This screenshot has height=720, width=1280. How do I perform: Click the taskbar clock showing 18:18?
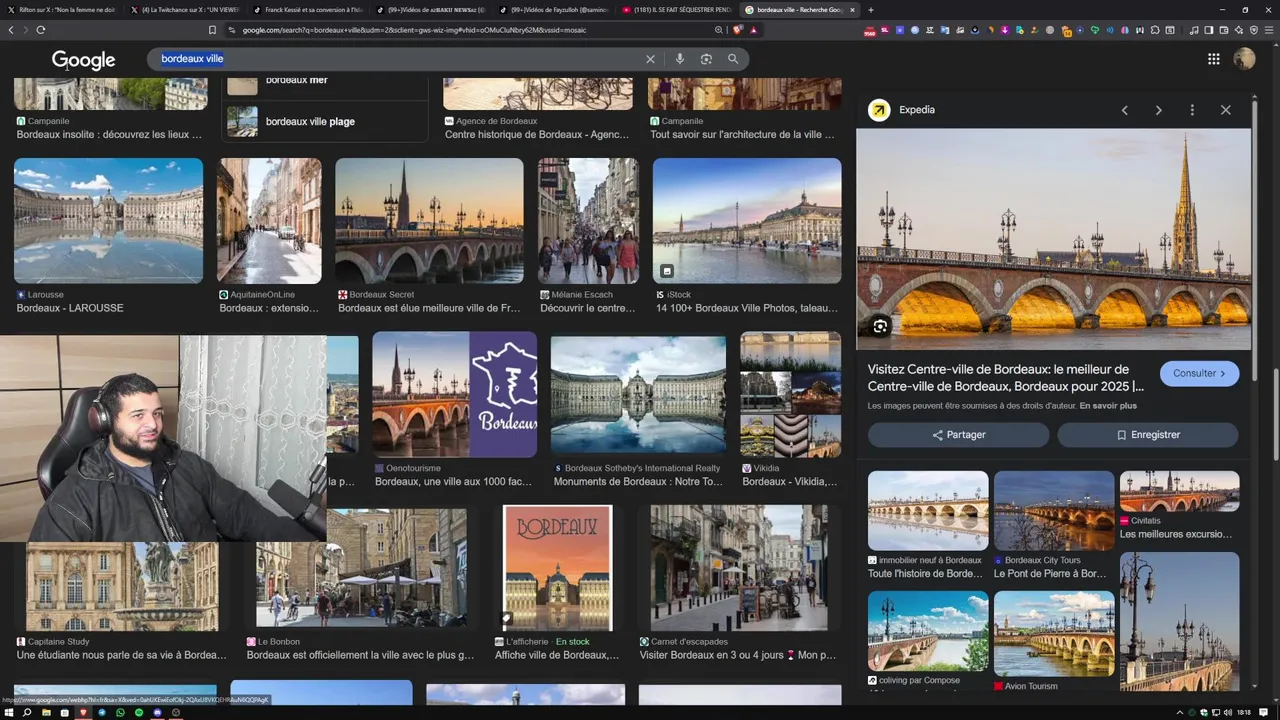1243,712
